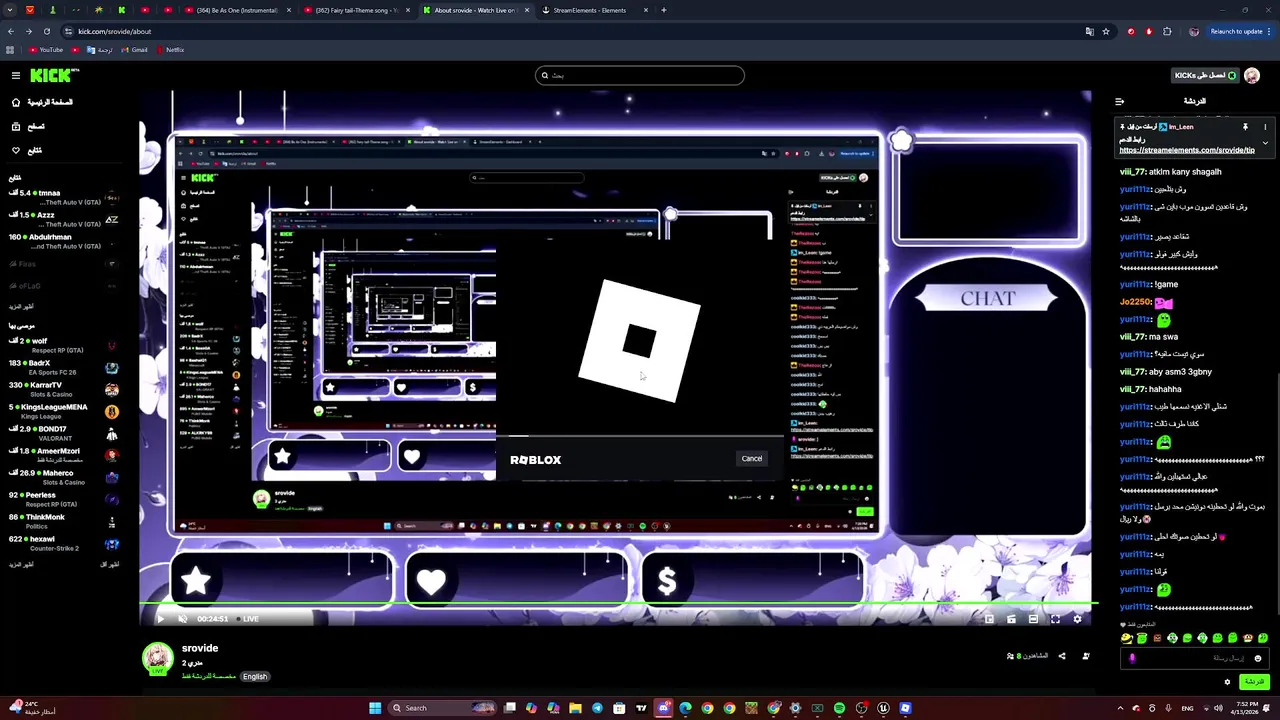Click the pin icon on the pinned message
The image size is (1280, 720).
click(1245, 127)
